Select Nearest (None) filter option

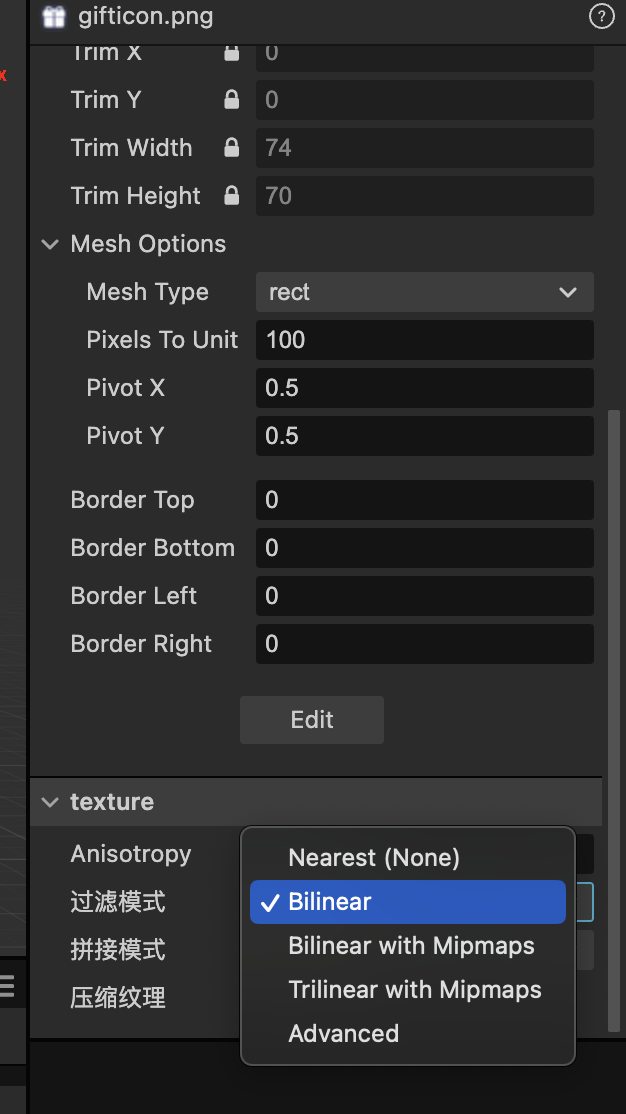[374, 858]
